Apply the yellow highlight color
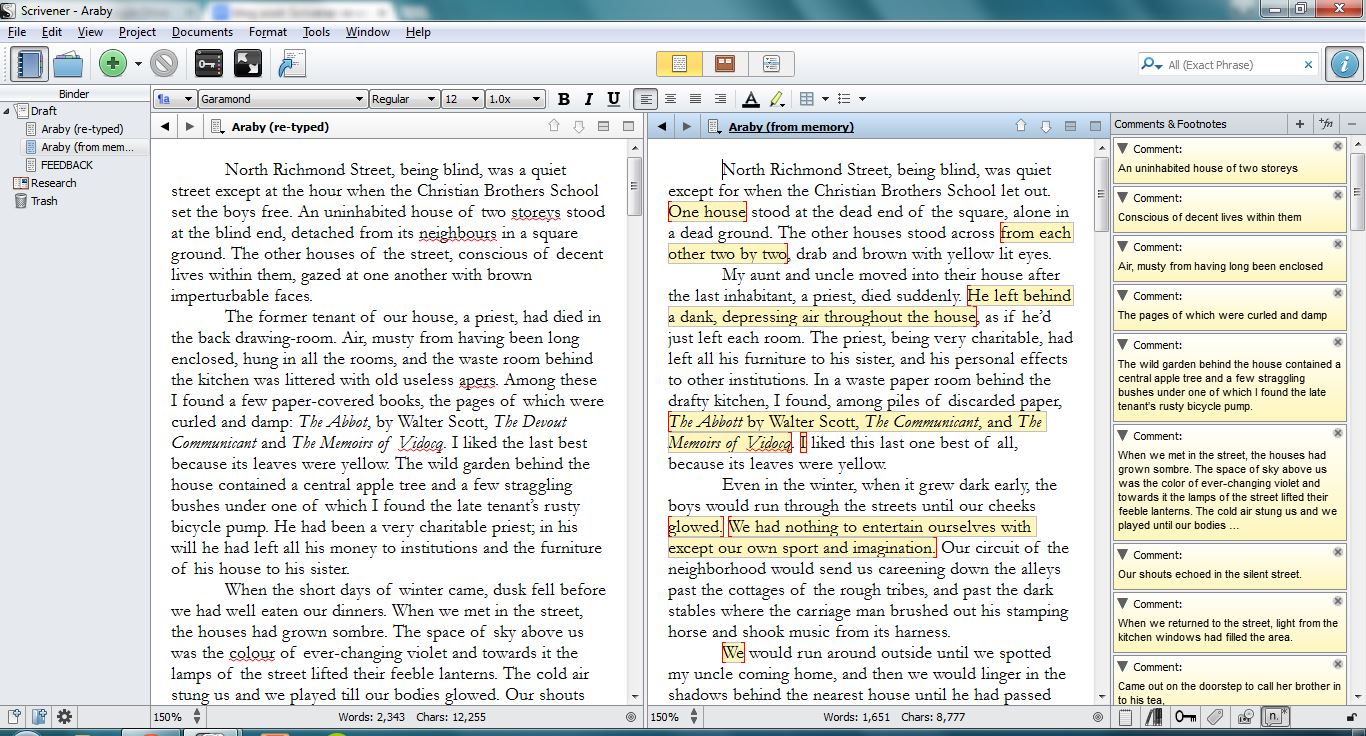 pyautogui.click(x=777, y=99)
